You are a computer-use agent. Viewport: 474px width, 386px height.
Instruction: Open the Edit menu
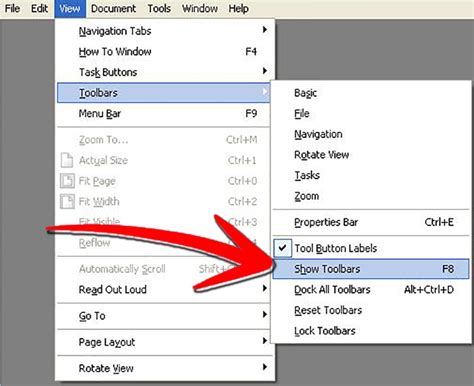click(x=39, y=8)
